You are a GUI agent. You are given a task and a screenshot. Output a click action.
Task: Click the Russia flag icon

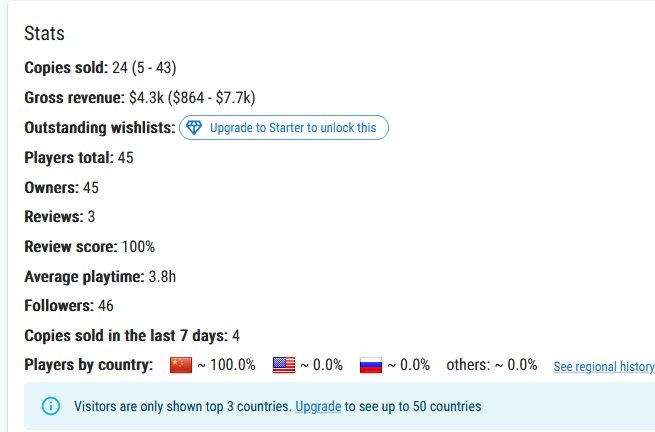[x=371, y=365]
